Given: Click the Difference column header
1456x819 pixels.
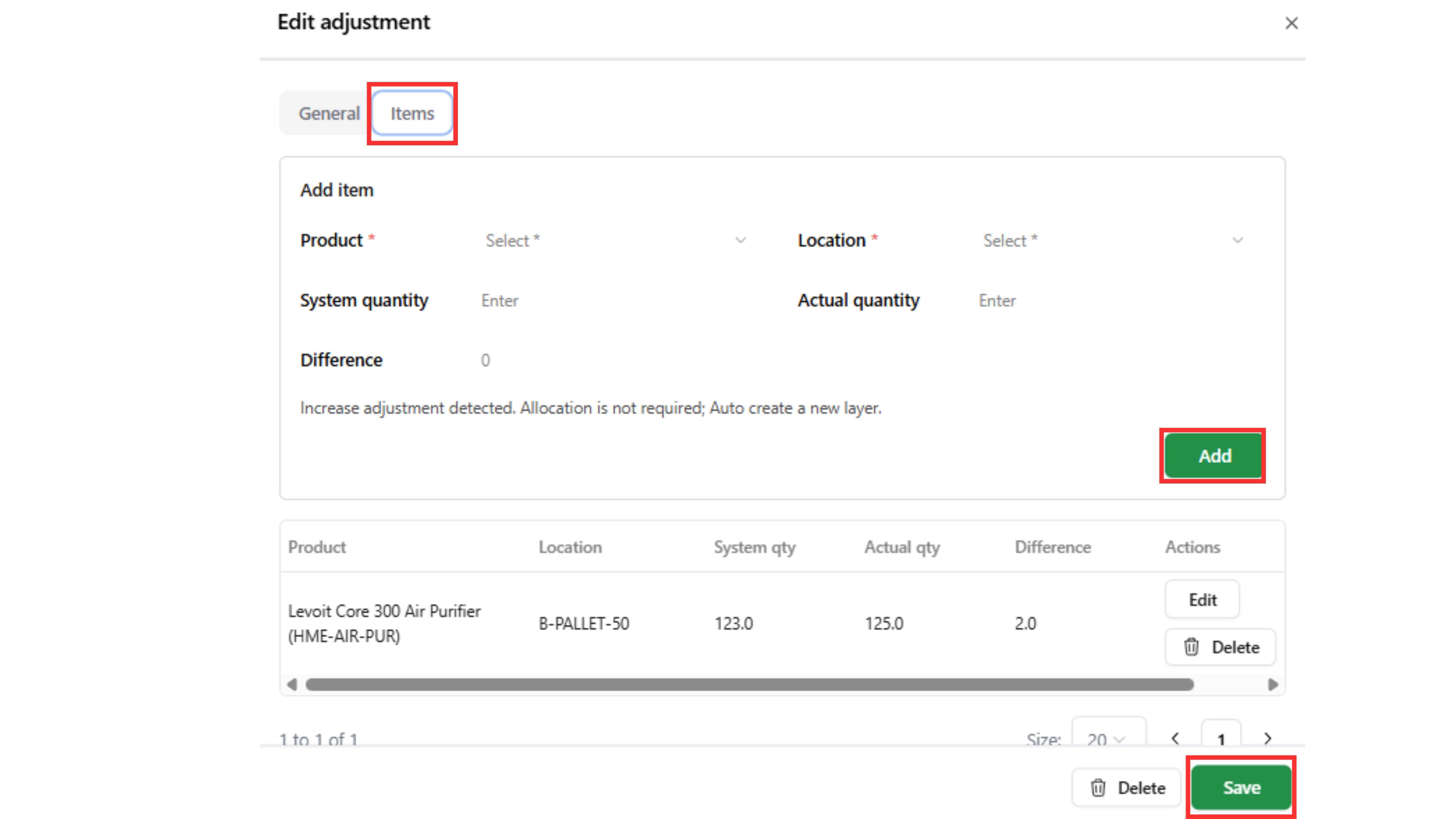Looking at the screenshot, I should [1052, 547].
